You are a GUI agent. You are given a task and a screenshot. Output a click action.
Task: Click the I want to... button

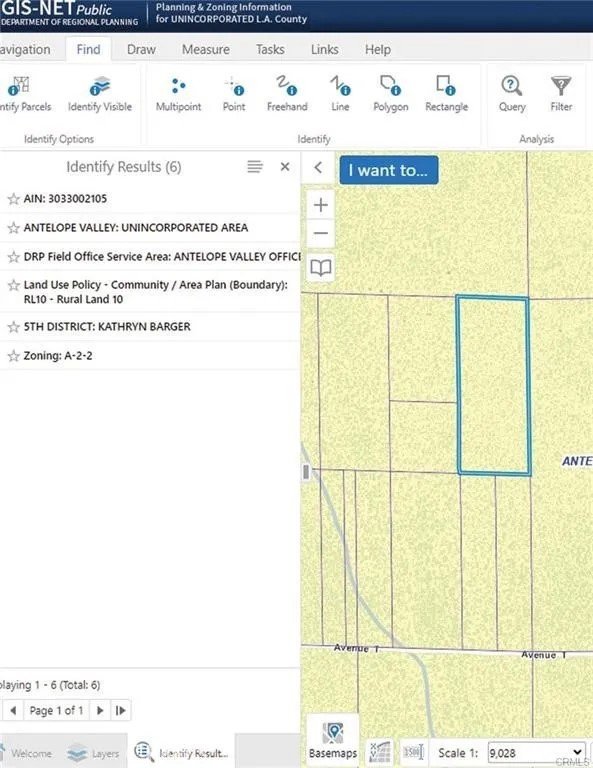click(x=389, y=170)
